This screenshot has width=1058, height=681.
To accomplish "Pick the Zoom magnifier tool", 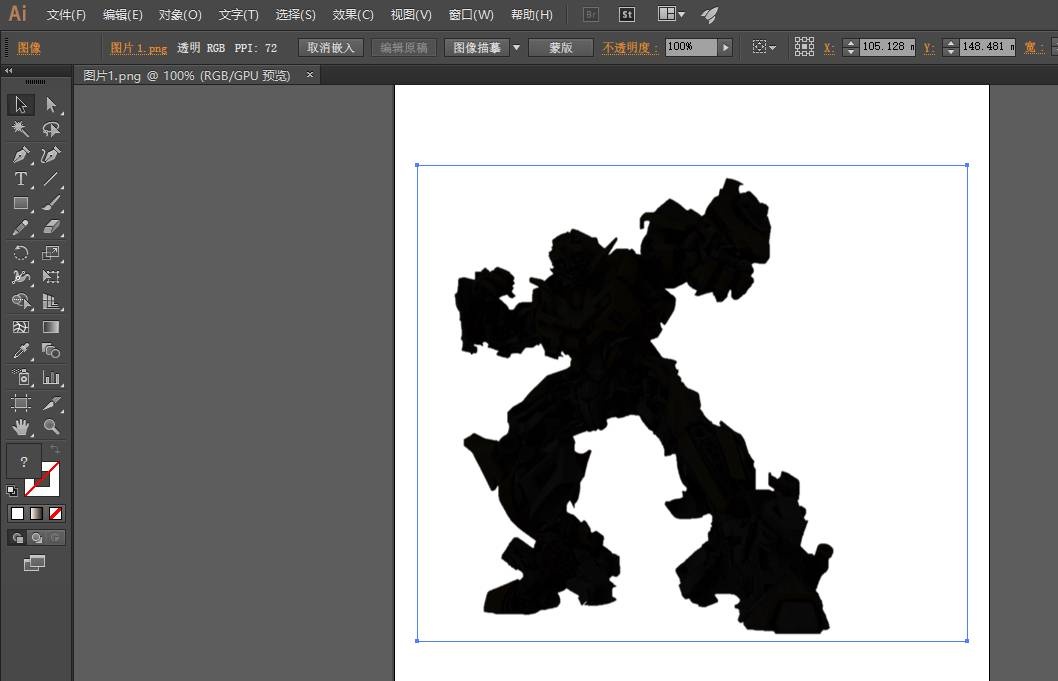I will [51, 427].
